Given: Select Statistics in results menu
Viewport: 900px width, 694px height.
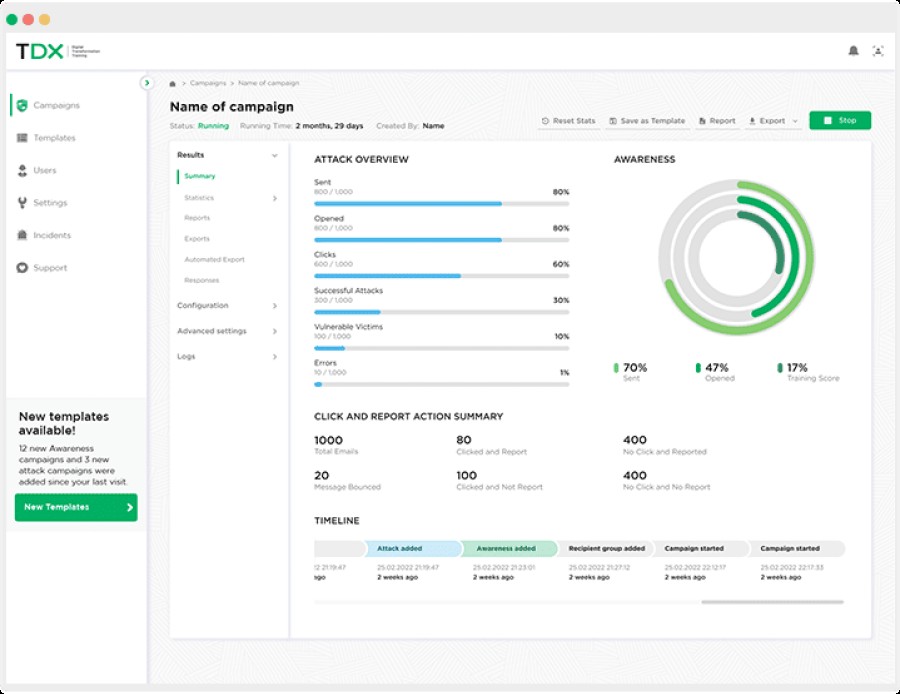Looking at the screenshot, I should pyautogui.click(x=199, y=198).
